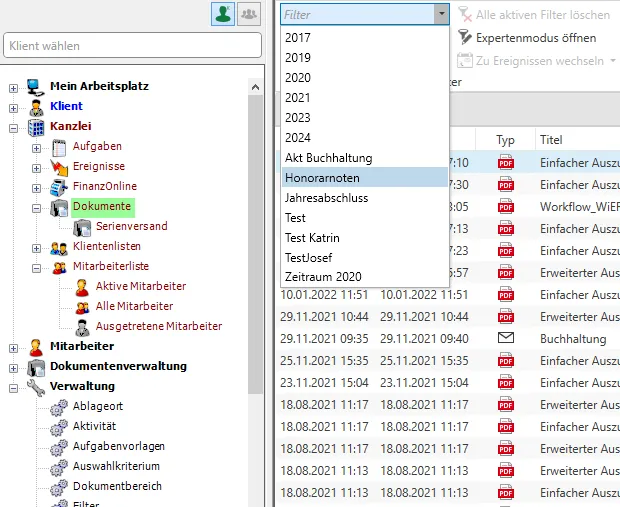
Task: Collapse the Verwaltung tree node
Action: pyautogui.click(x=13, y=388)
